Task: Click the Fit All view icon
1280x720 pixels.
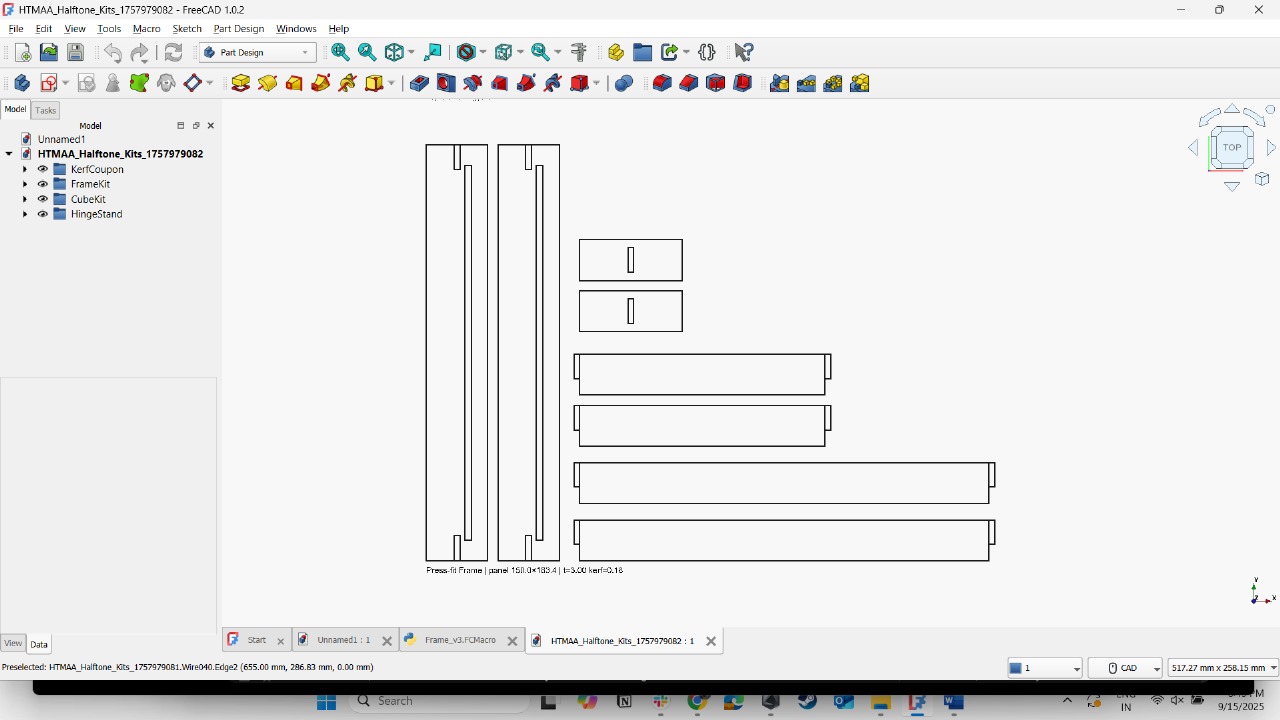Action: point(340,52)
